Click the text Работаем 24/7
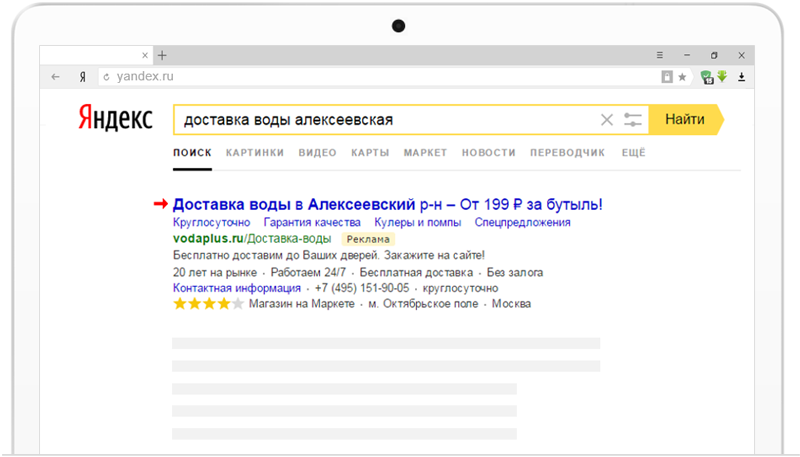The image size is (800, 457). (308, 272)
